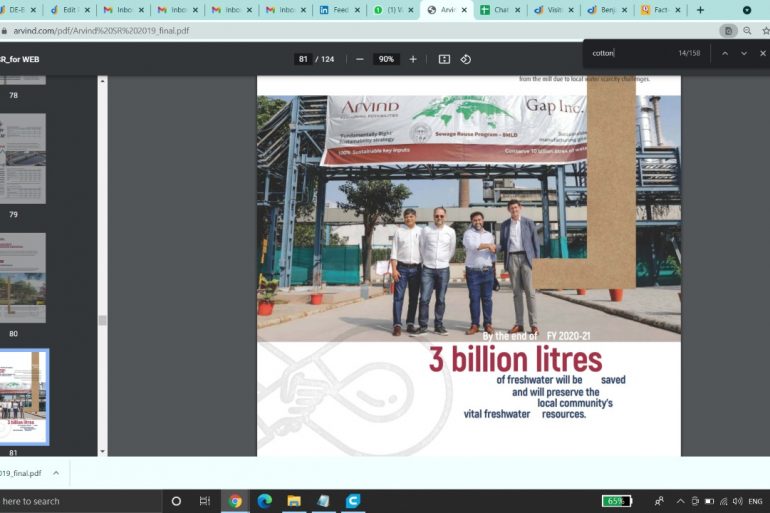Click the Fit to page icon
Image resolution: width=770 pixels, height=513 pixels.
tap(444, 59)
